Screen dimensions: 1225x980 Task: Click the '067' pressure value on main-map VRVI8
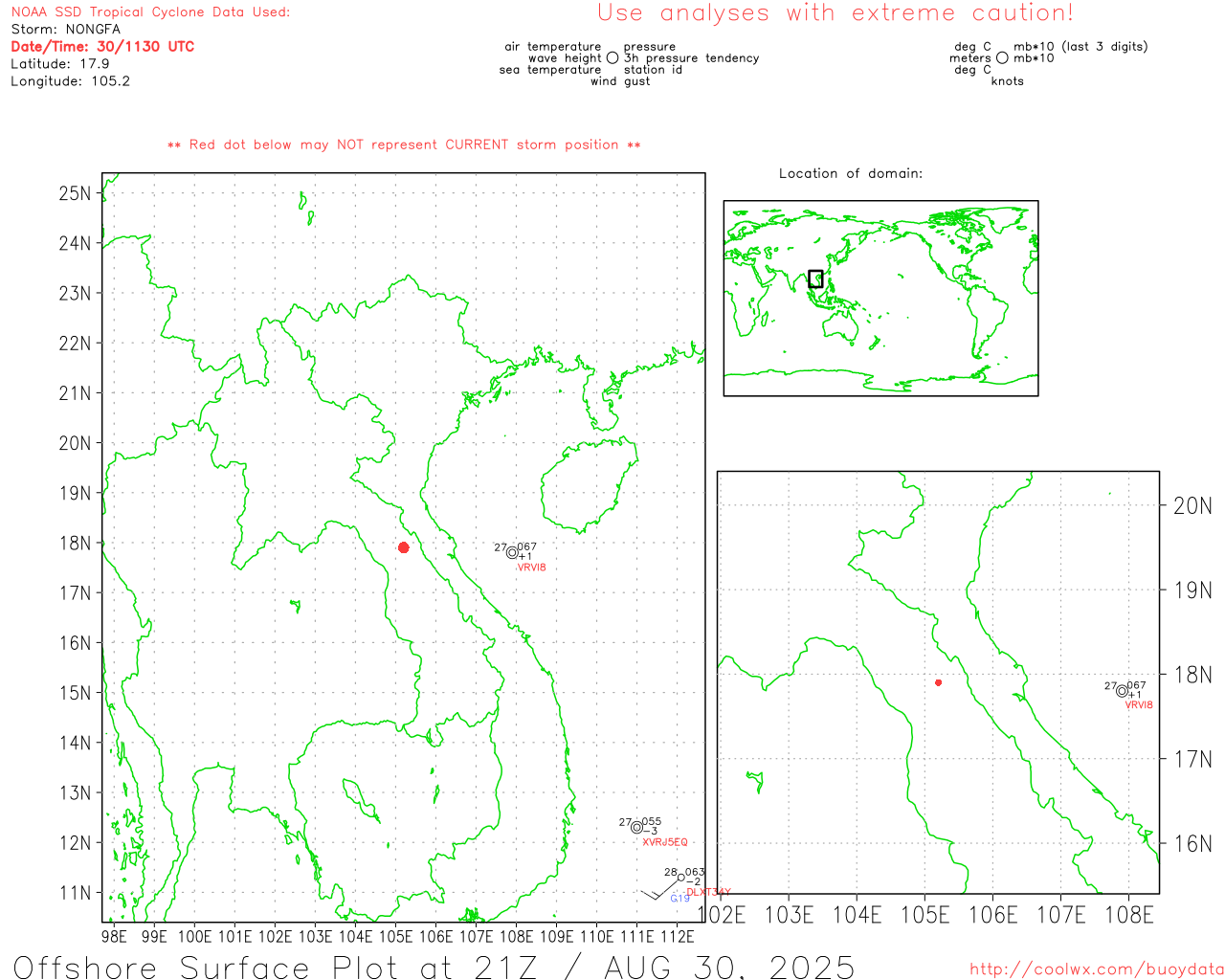(x=527, y=547)
